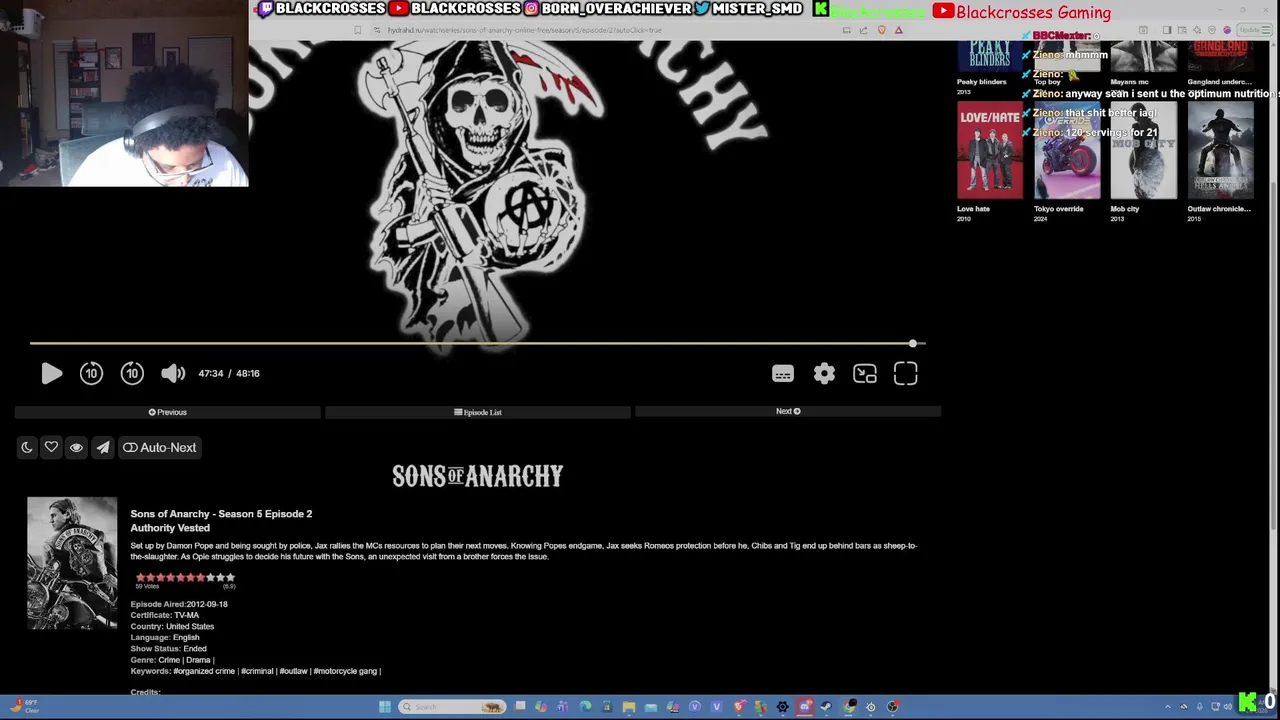Click the Crime genre link
The image size is (1280, 720).
(169, 660)
